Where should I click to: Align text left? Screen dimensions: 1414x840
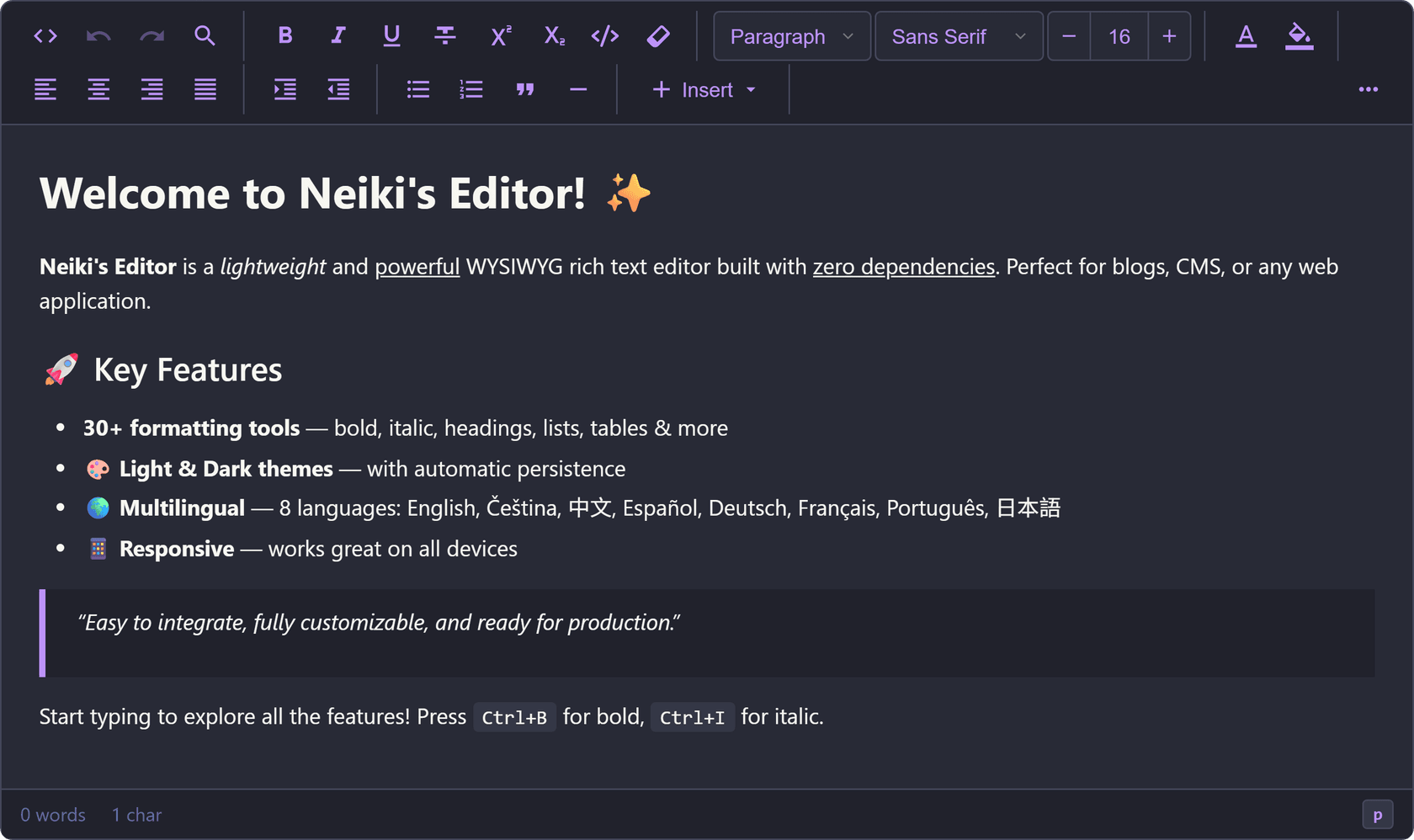point(45,89)
